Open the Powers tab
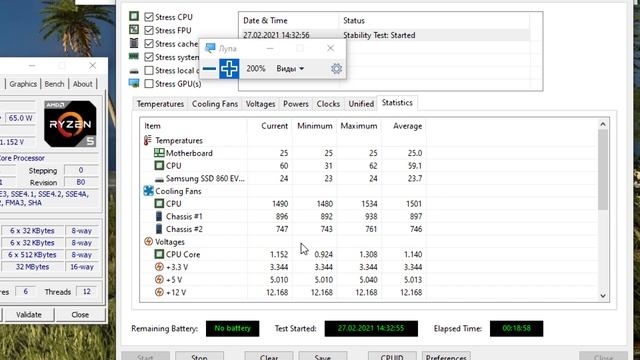 pos(296,104)
